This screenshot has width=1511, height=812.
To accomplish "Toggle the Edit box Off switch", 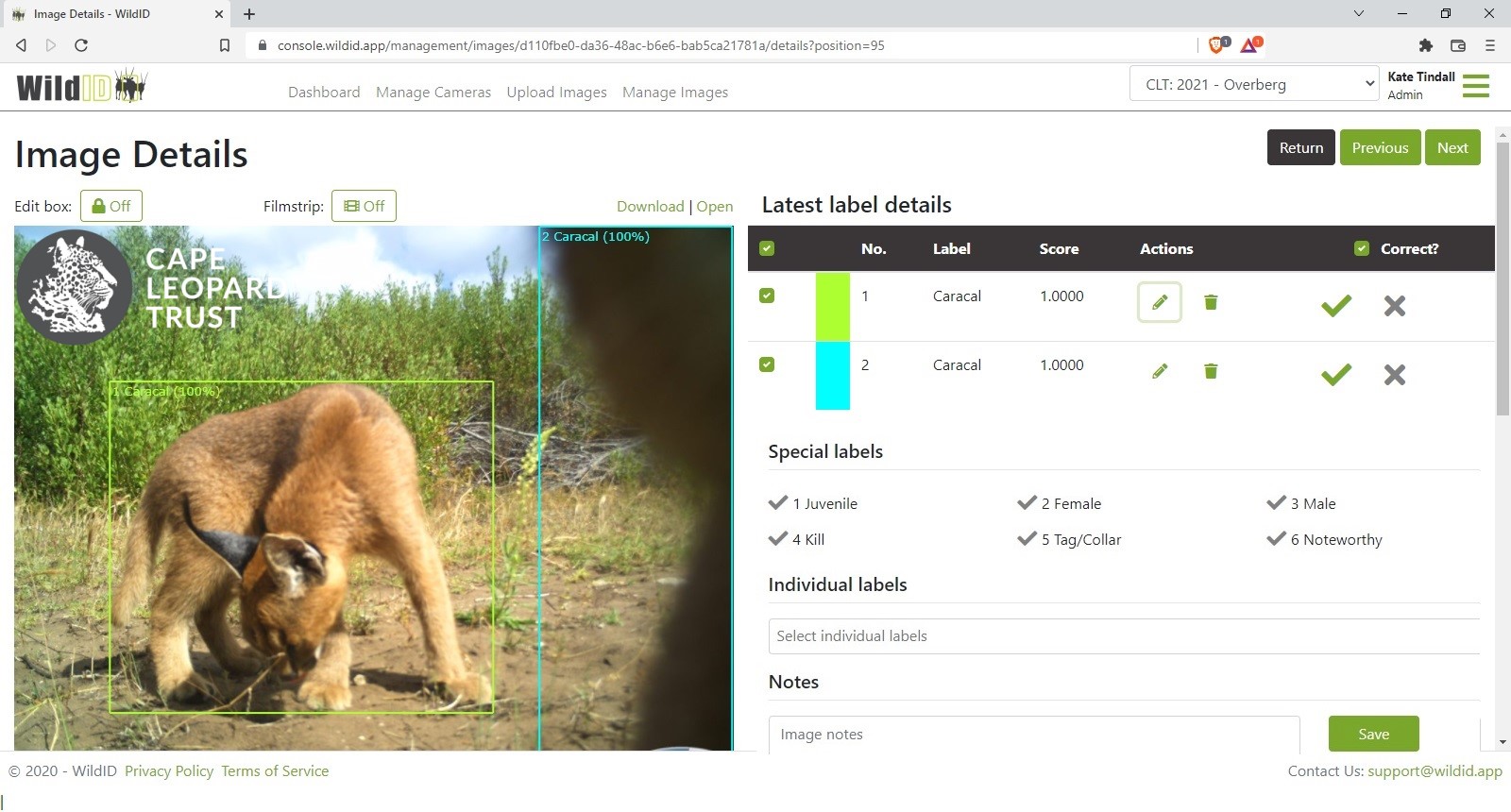I will coord(111,206).
